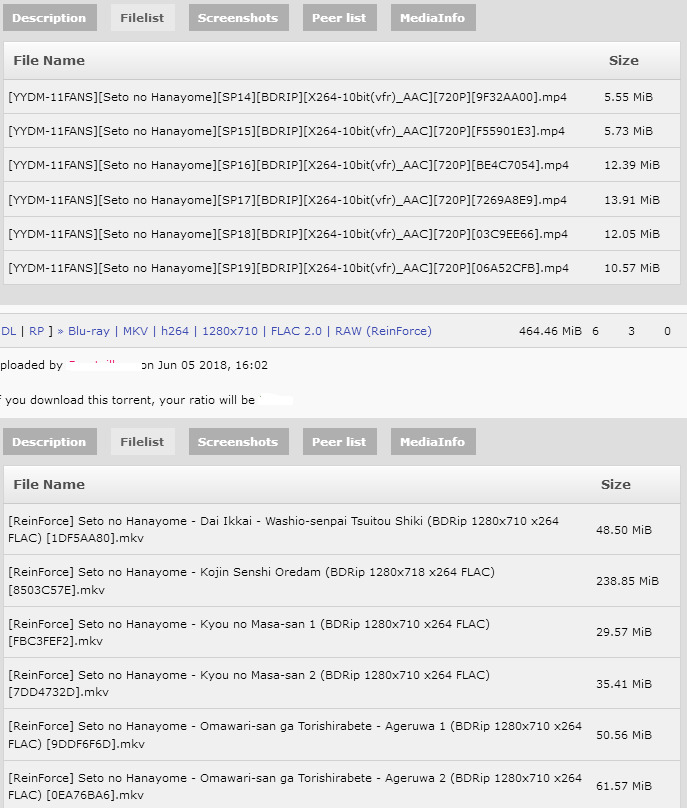Show MediaInfo tab for the YYDM-11FANS torrent

(432, 18)
